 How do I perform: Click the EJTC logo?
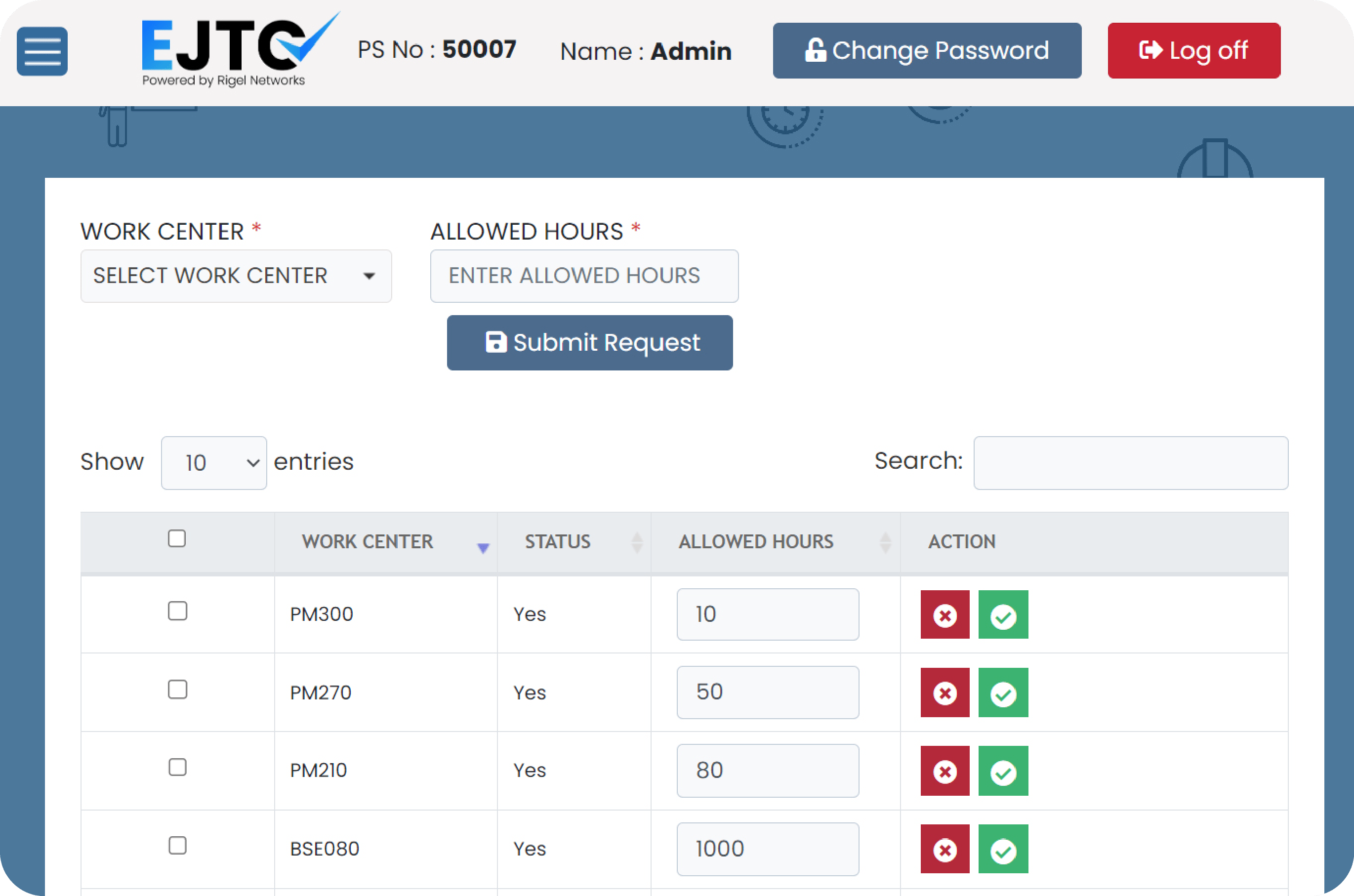tap(240, 49)
